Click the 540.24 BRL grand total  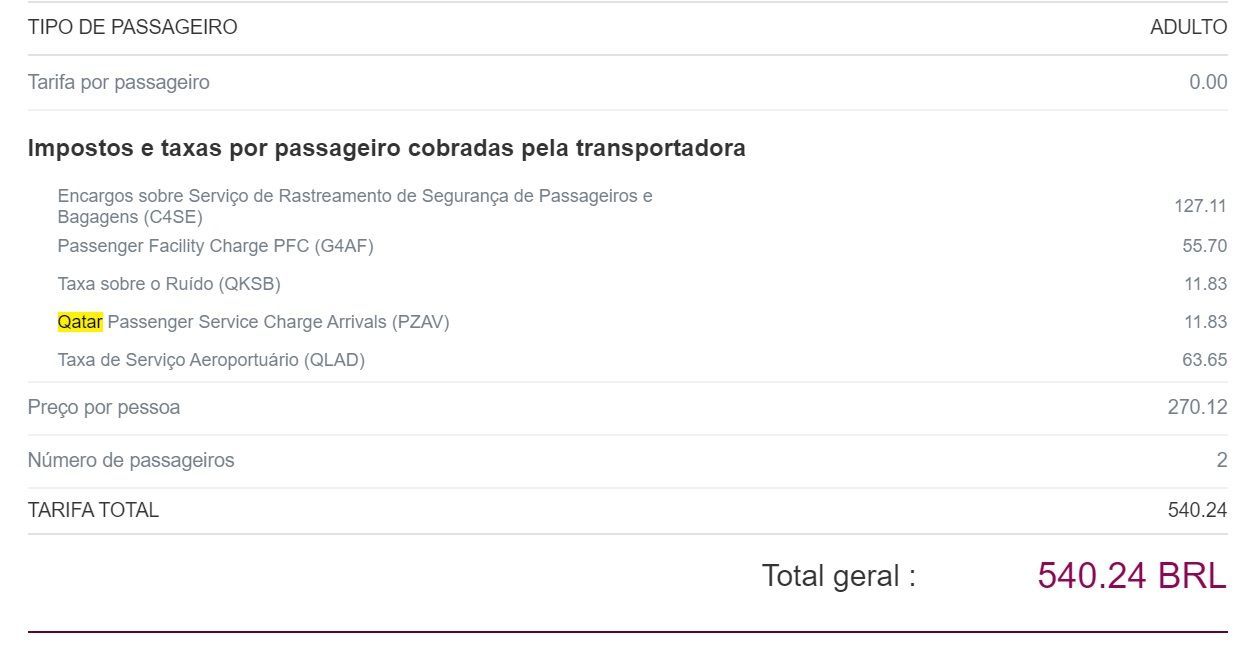coord(1132,576)
